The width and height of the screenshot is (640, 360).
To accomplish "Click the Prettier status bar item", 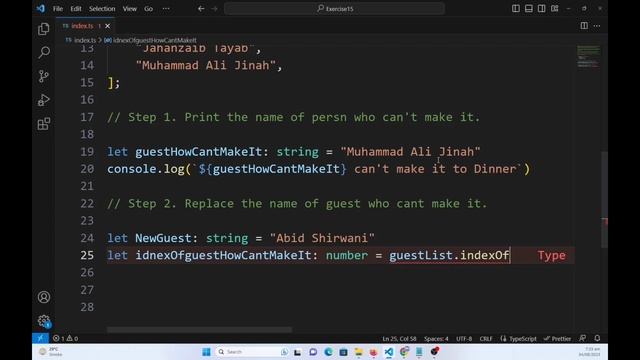I will [x=557, y=339].
